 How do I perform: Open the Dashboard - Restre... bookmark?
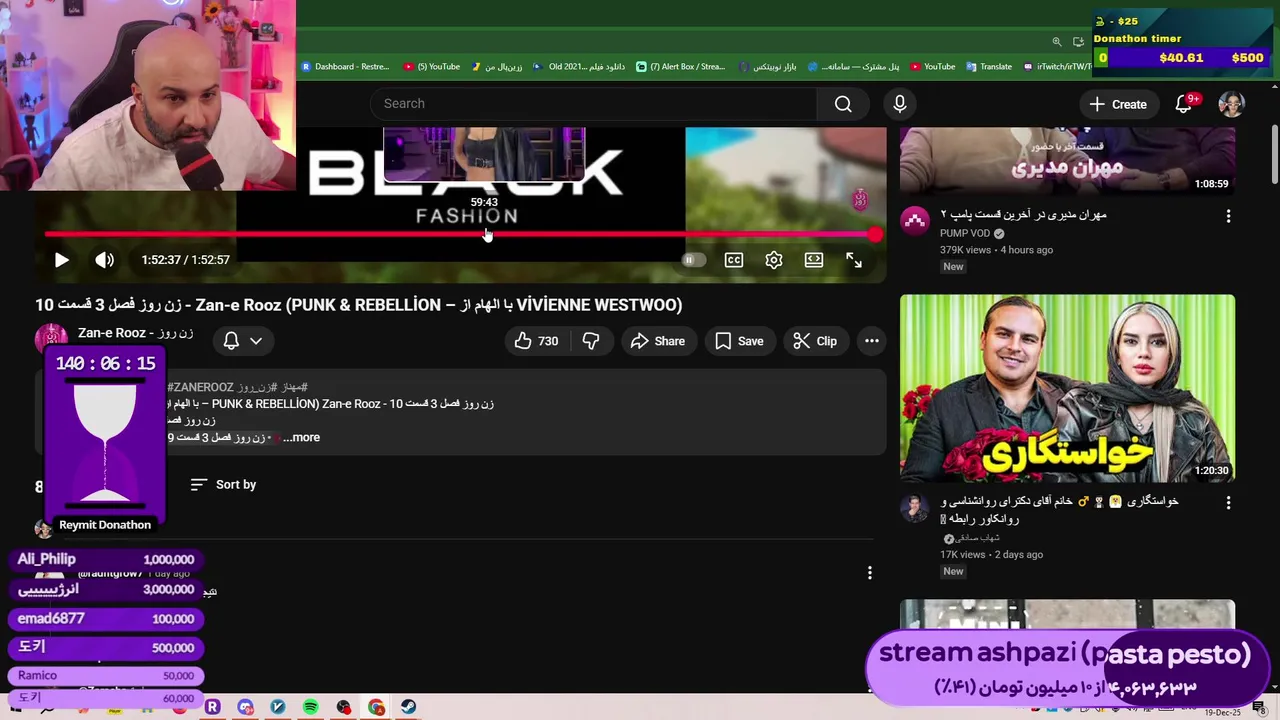point(345,67)
